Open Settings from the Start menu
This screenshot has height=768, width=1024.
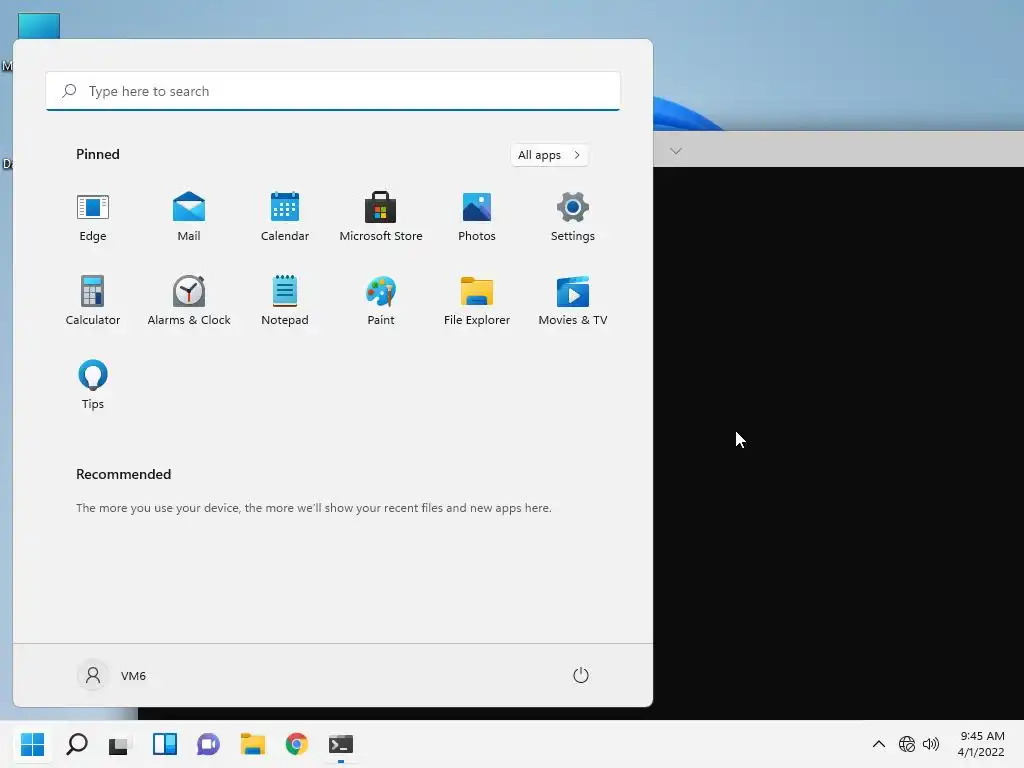coord(573,217)
